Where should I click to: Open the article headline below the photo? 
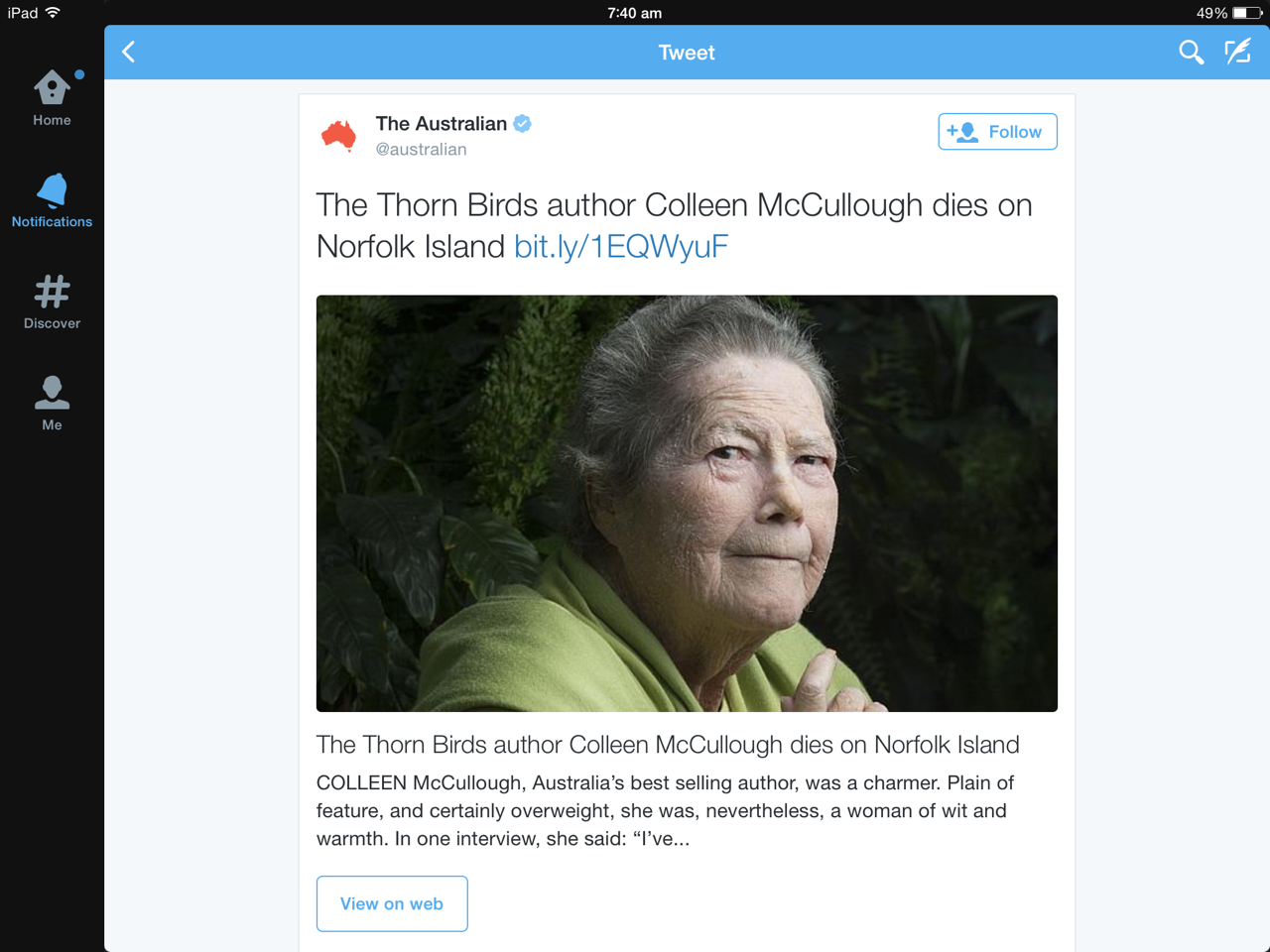[x=668, y=745]
